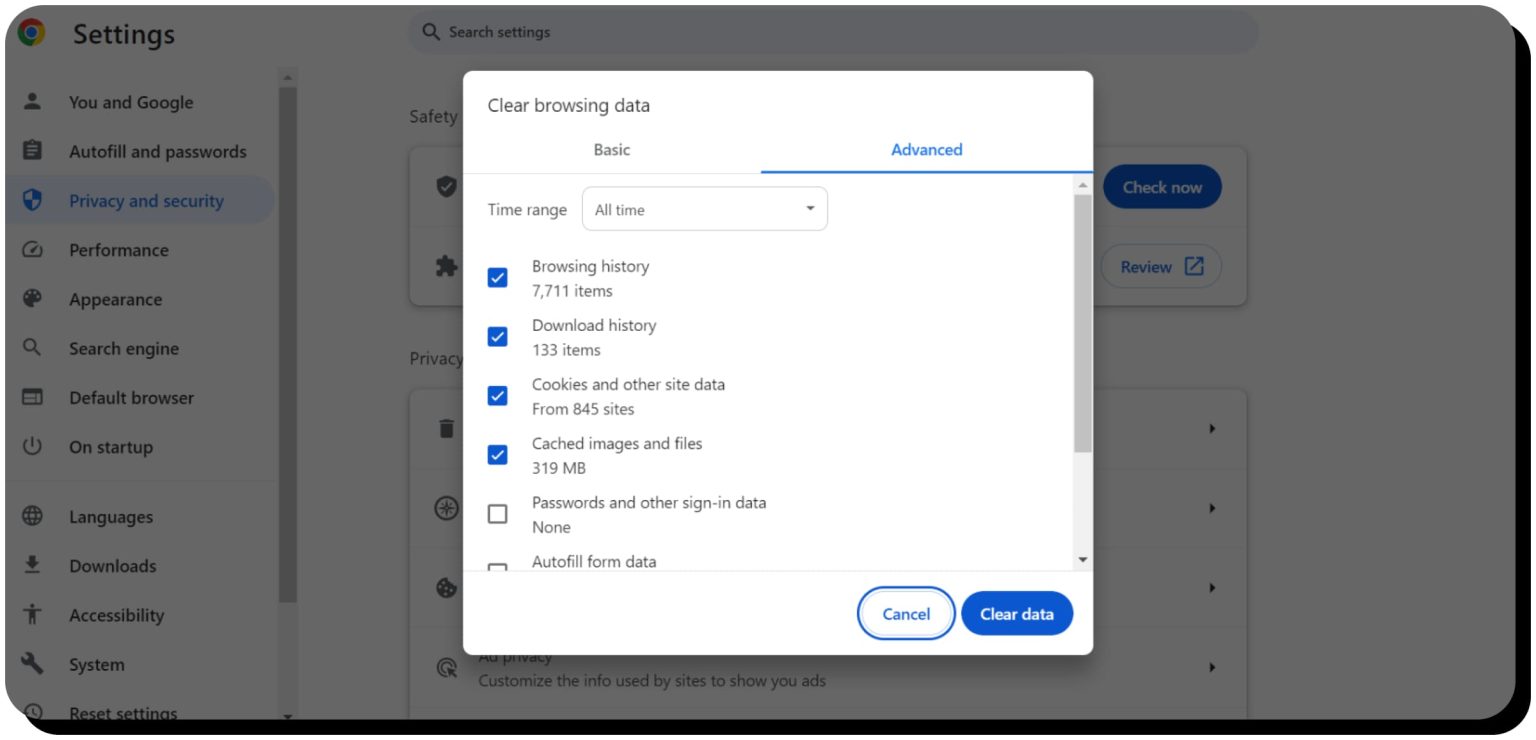Select the Advanced tab
The image size is (1536, 740).
click(926, 150)
